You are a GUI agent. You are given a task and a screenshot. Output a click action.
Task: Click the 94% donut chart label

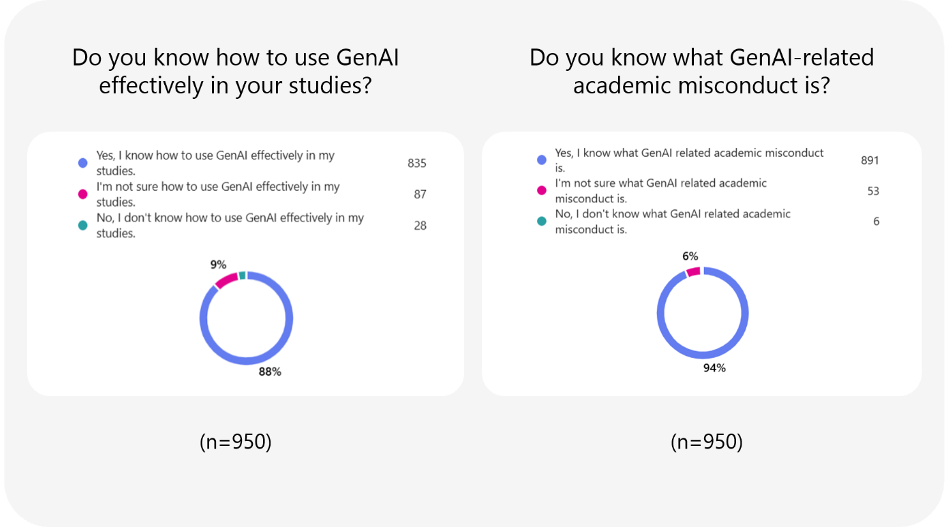click(713, 368)
